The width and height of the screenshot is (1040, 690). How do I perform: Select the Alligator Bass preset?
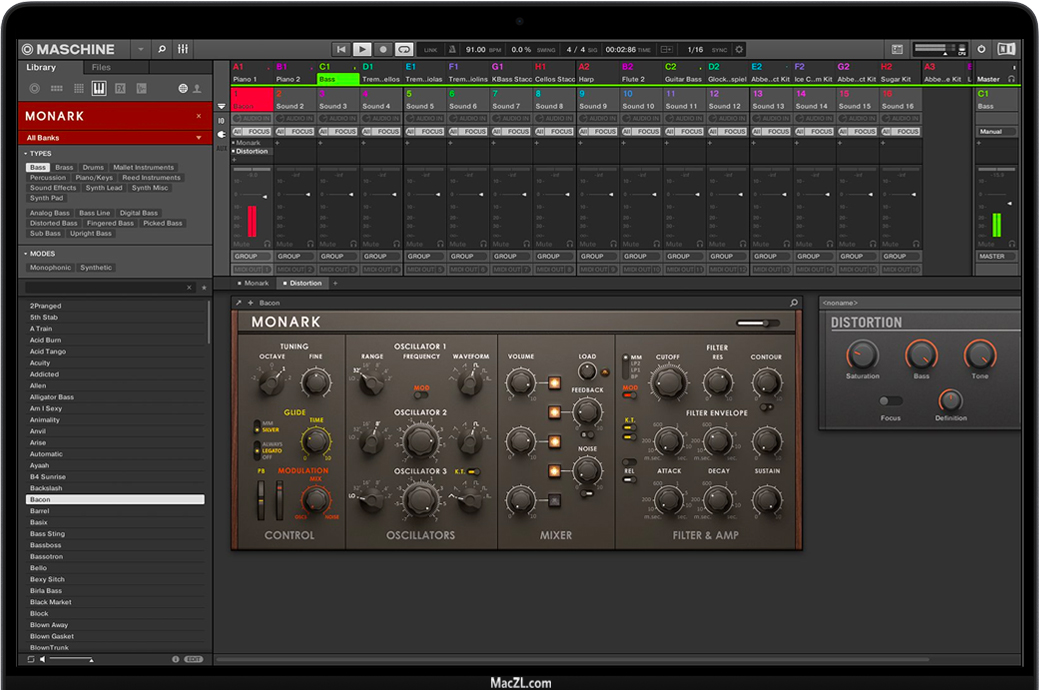tap(52, 397)
